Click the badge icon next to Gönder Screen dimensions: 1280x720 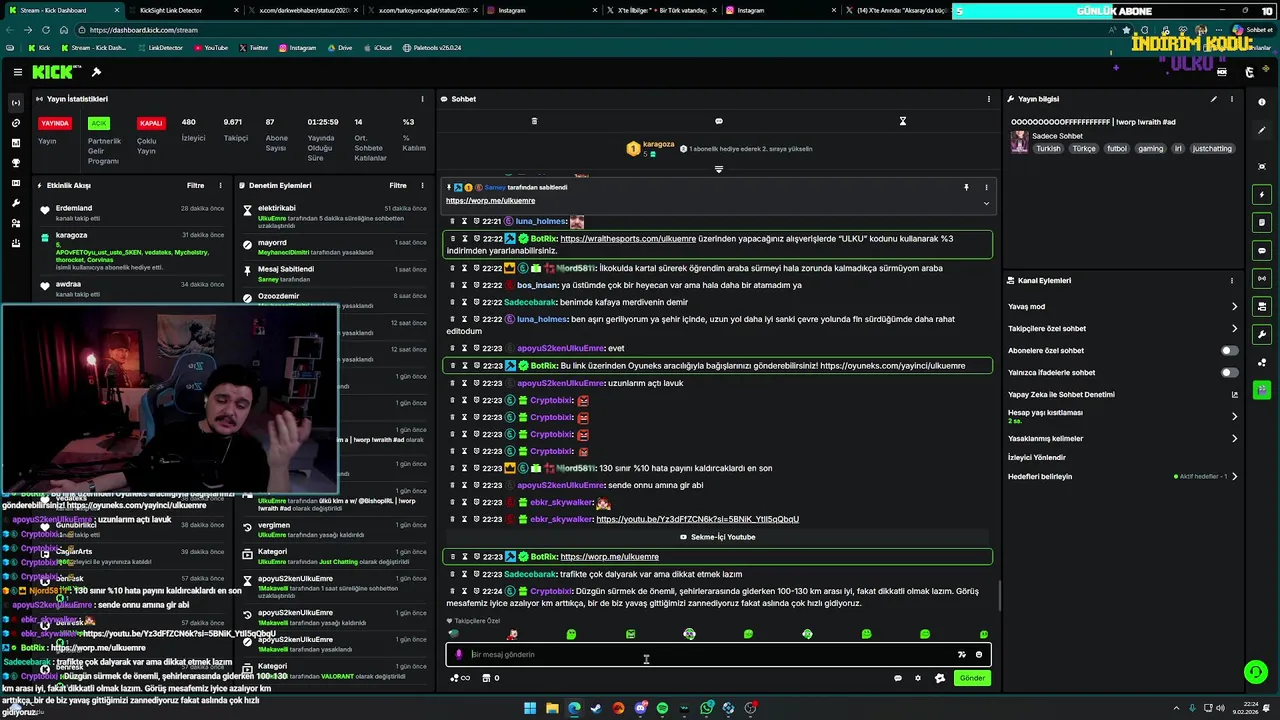[940, 678]
